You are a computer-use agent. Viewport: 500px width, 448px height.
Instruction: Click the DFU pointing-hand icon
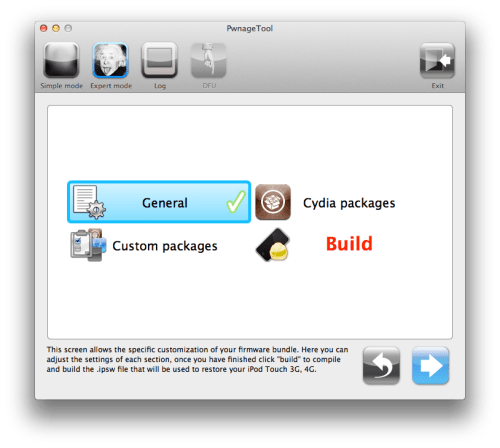pyautogui.click(x=208, y=60)
